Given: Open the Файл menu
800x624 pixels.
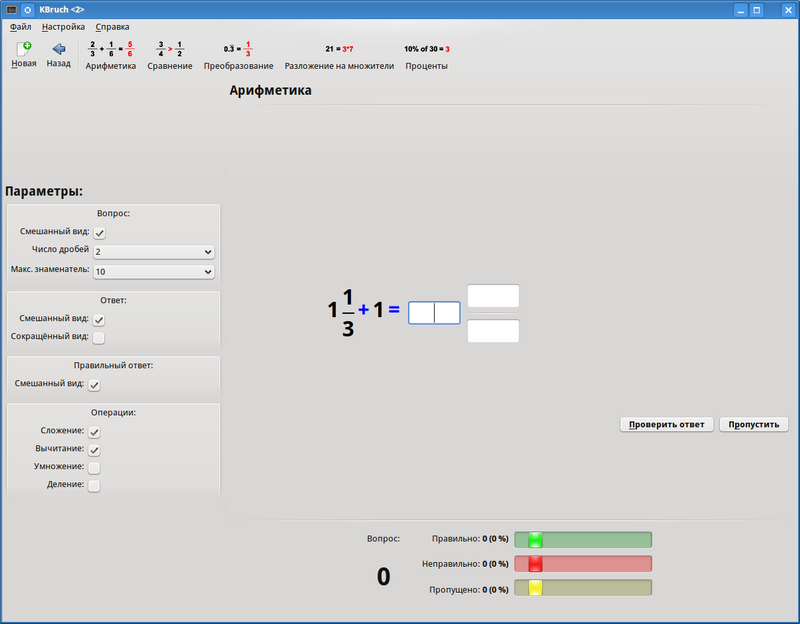Looking at the screenshot, I should (20, 27).
